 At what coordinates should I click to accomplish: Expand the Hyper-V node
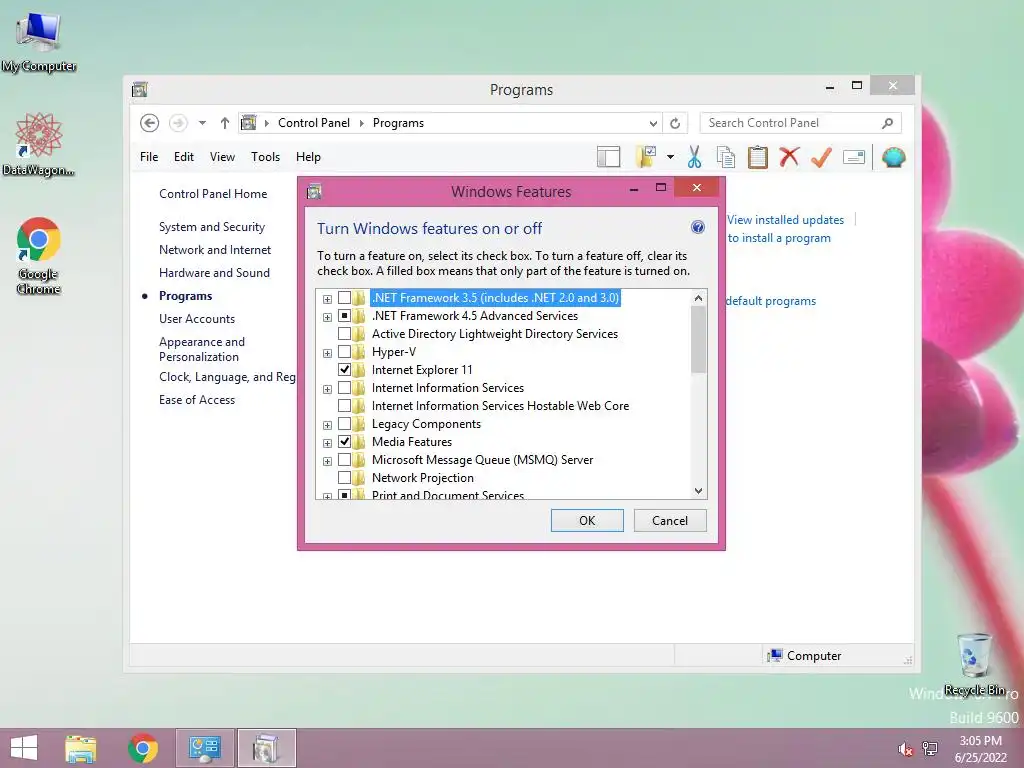[327, 353]
